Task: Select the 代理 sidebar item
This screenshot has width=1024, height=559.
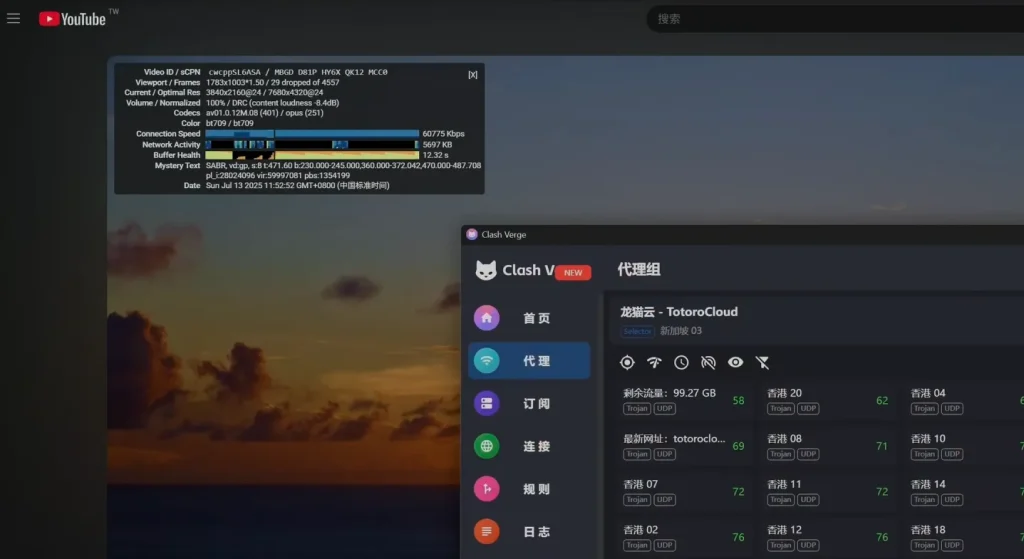Action: coord(529,360)
